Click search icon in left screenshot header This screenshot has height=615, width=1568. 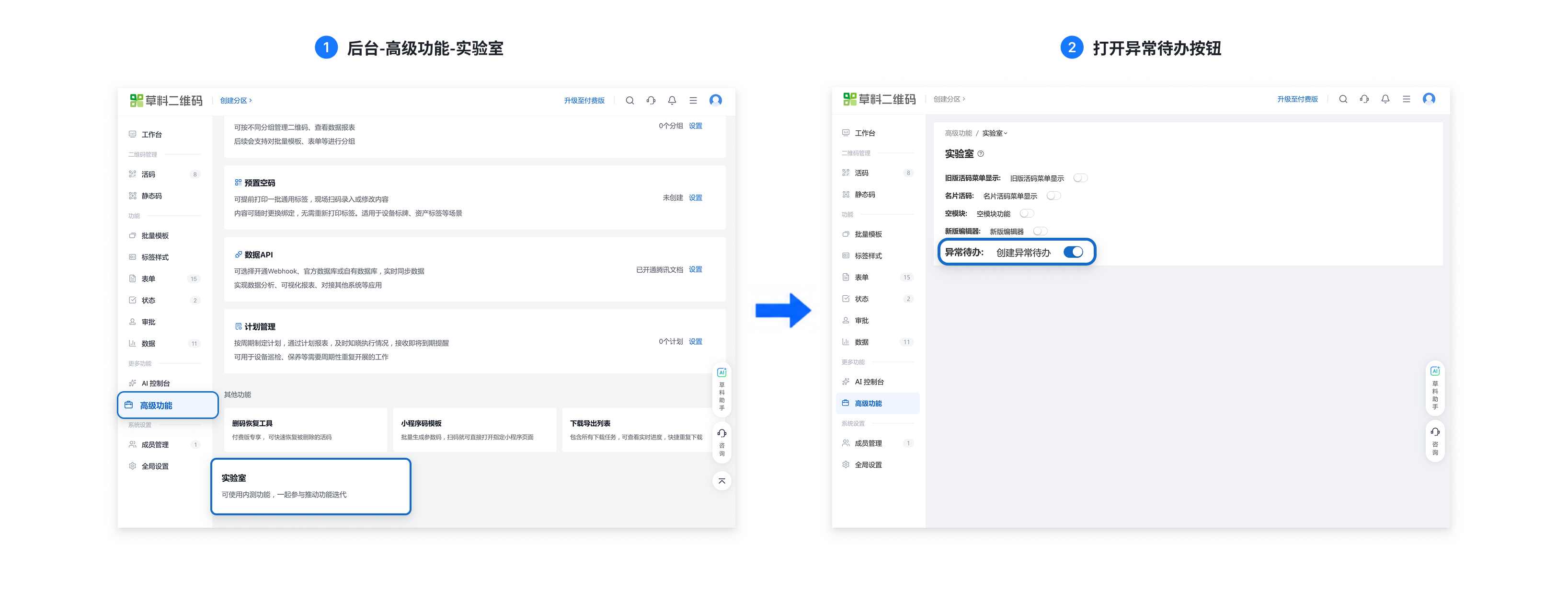[630, 101]
